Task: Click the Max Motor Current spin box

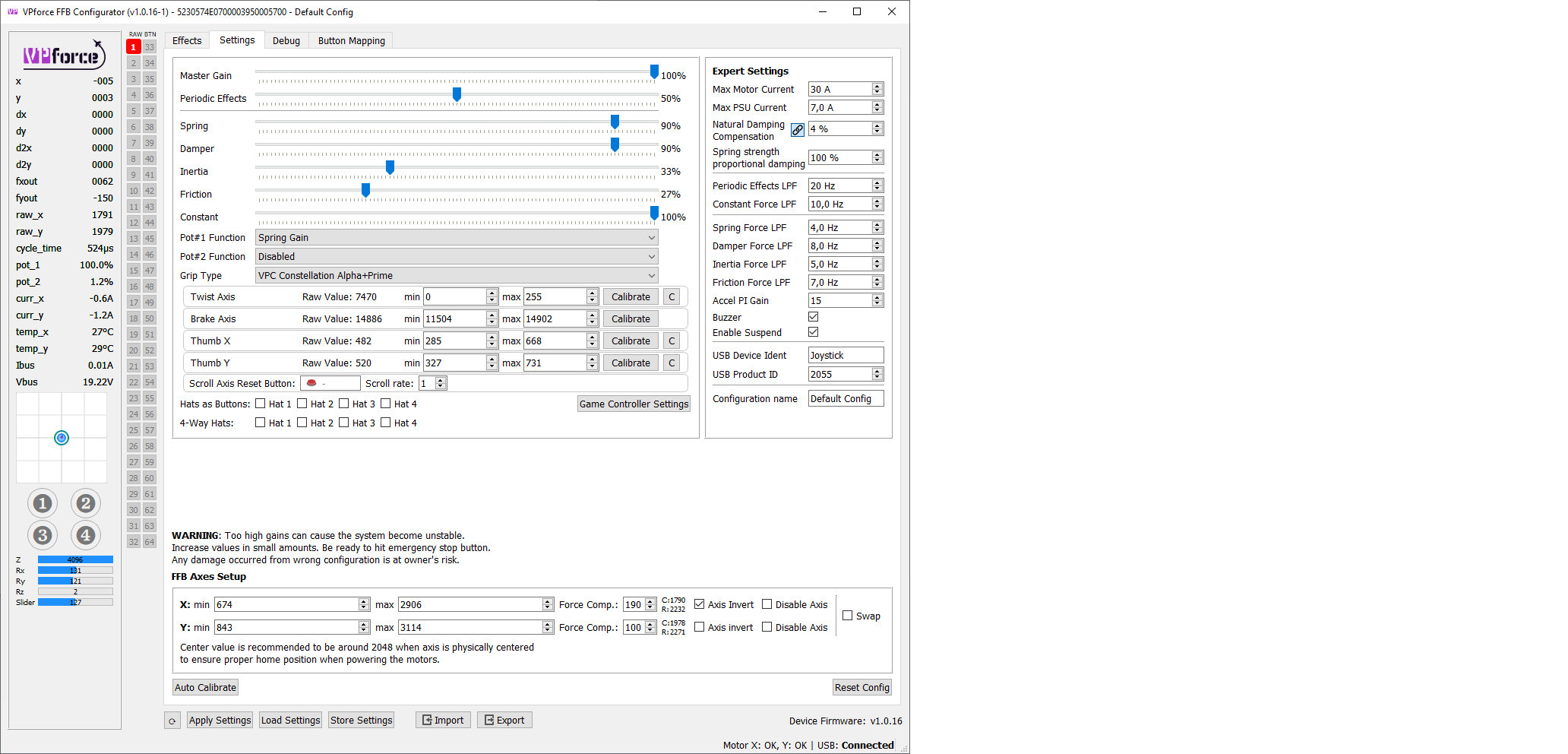Action: coord(846,89)
